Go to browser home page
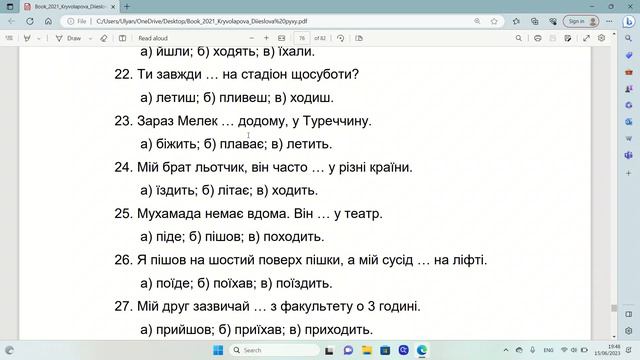Screen dimensions: 640x360 (48, 21)
